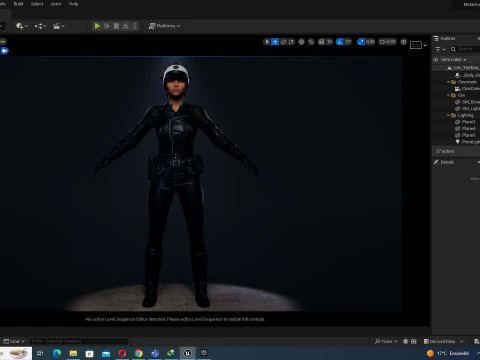Select the Cinematic folder row
The width and height of the screenshot is (480, 360).
point(456,82)
